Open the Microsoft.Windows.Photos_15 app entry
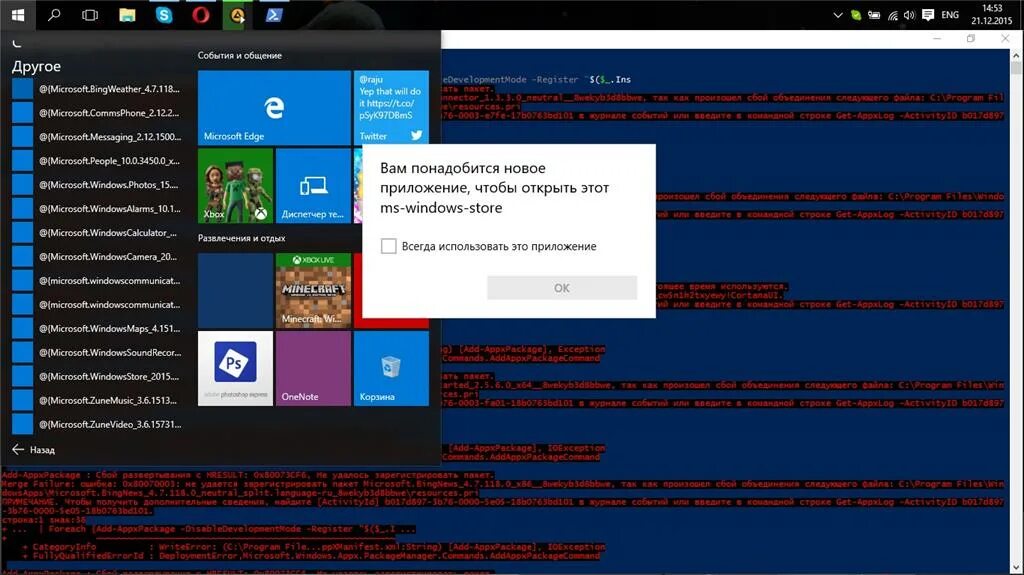This screenshot has height=575, width=1024. coord(97,185)
